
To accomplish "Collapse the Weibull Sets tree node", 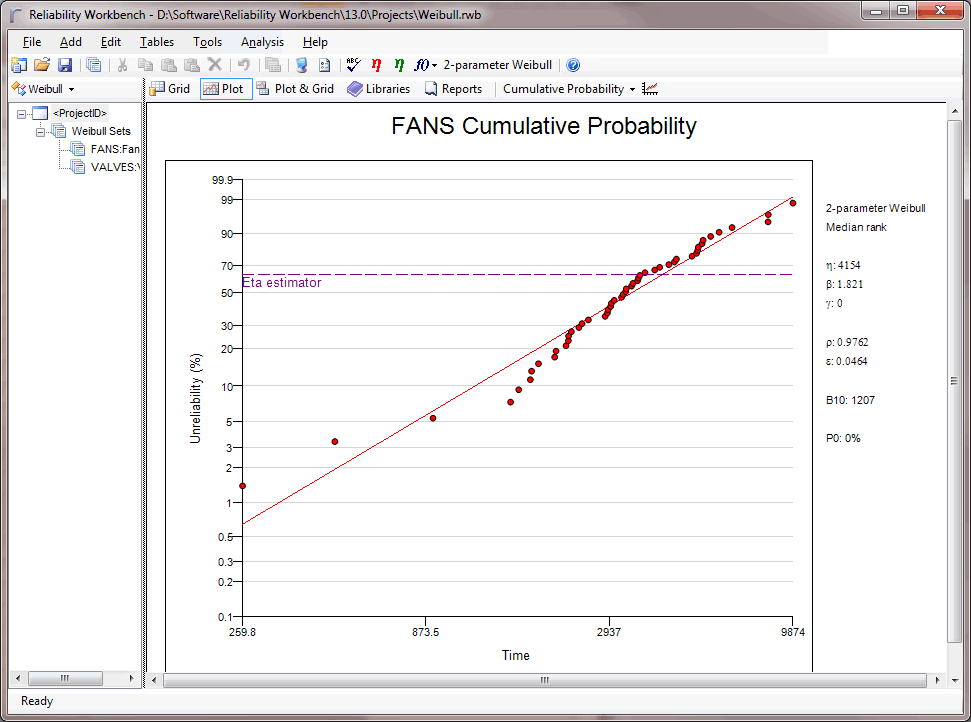I will coord(41,131).
